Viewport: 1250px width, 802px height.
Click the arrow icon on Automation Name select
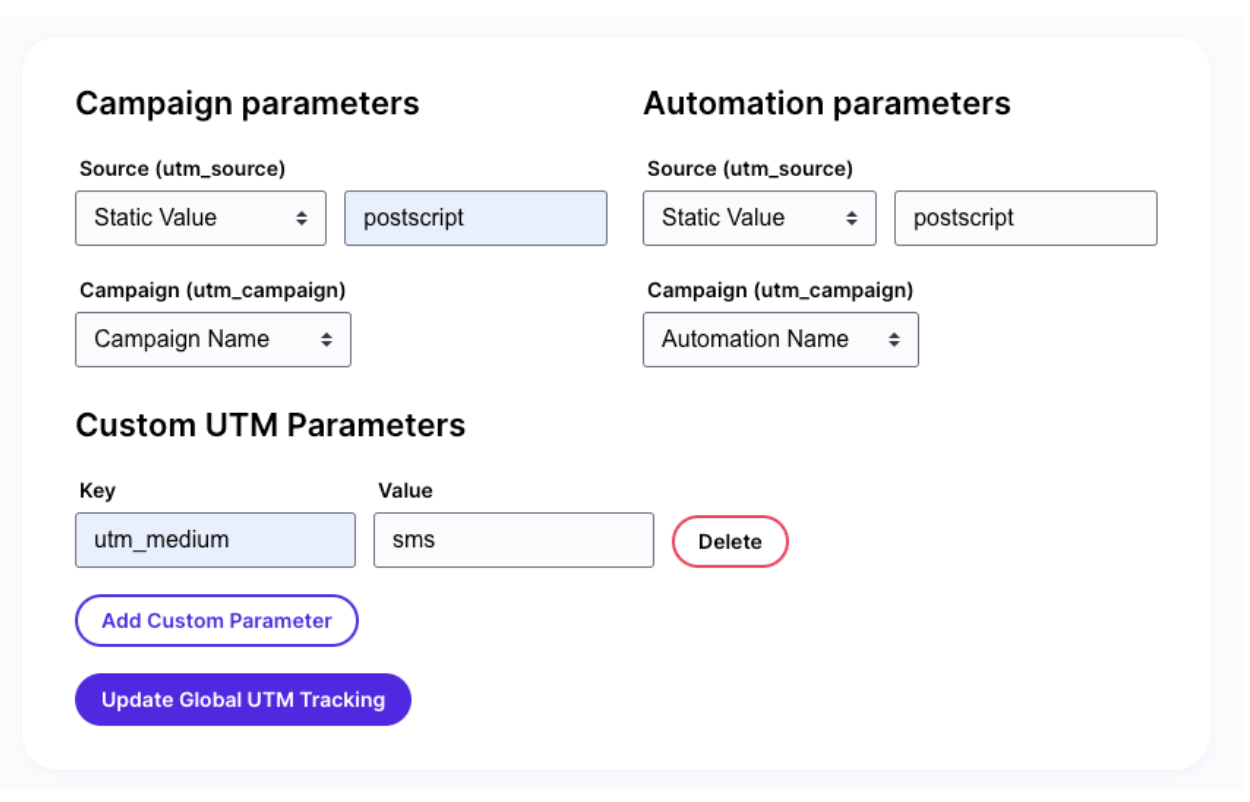894,340
